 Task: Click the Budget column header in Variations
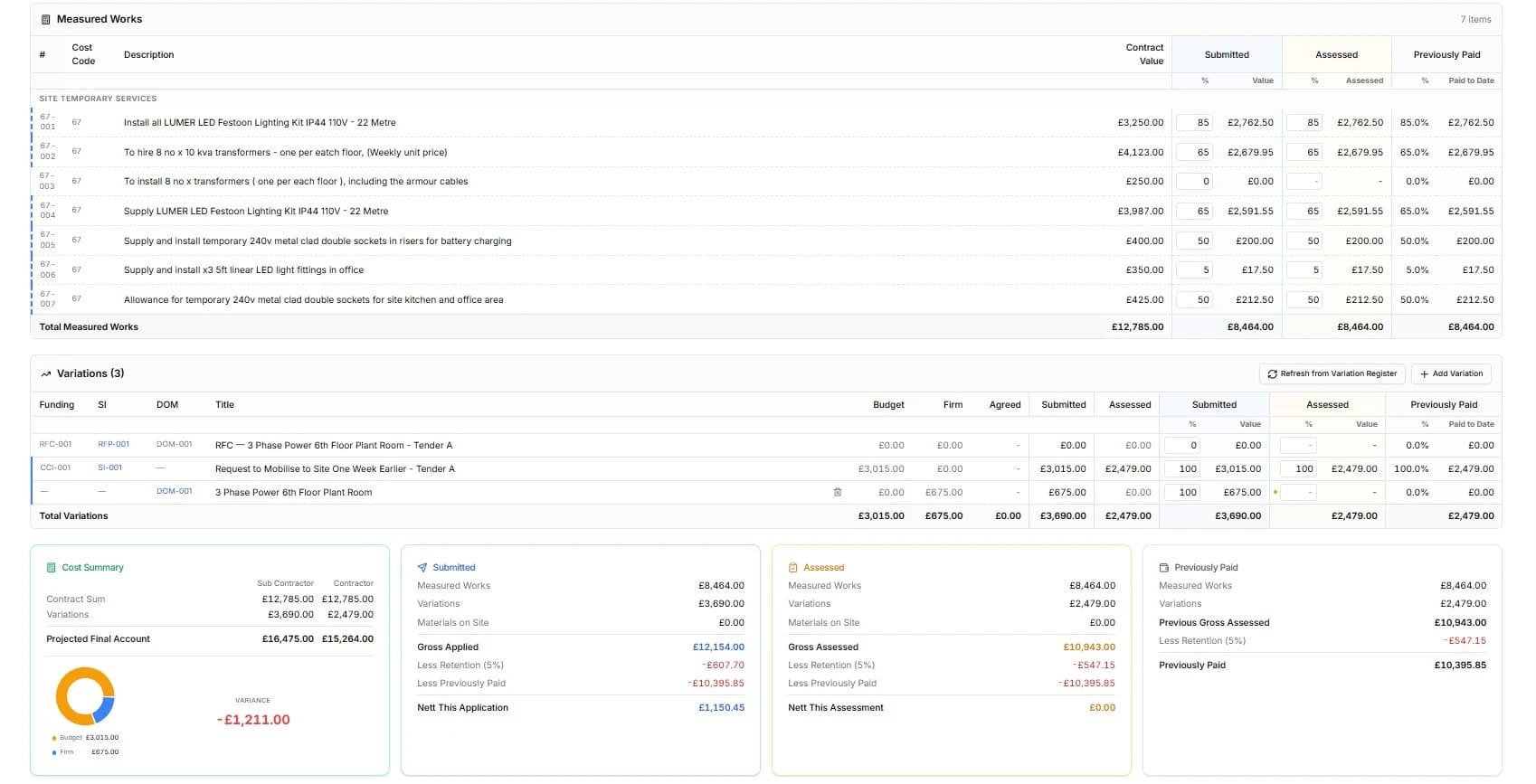(x=888, y=404)
